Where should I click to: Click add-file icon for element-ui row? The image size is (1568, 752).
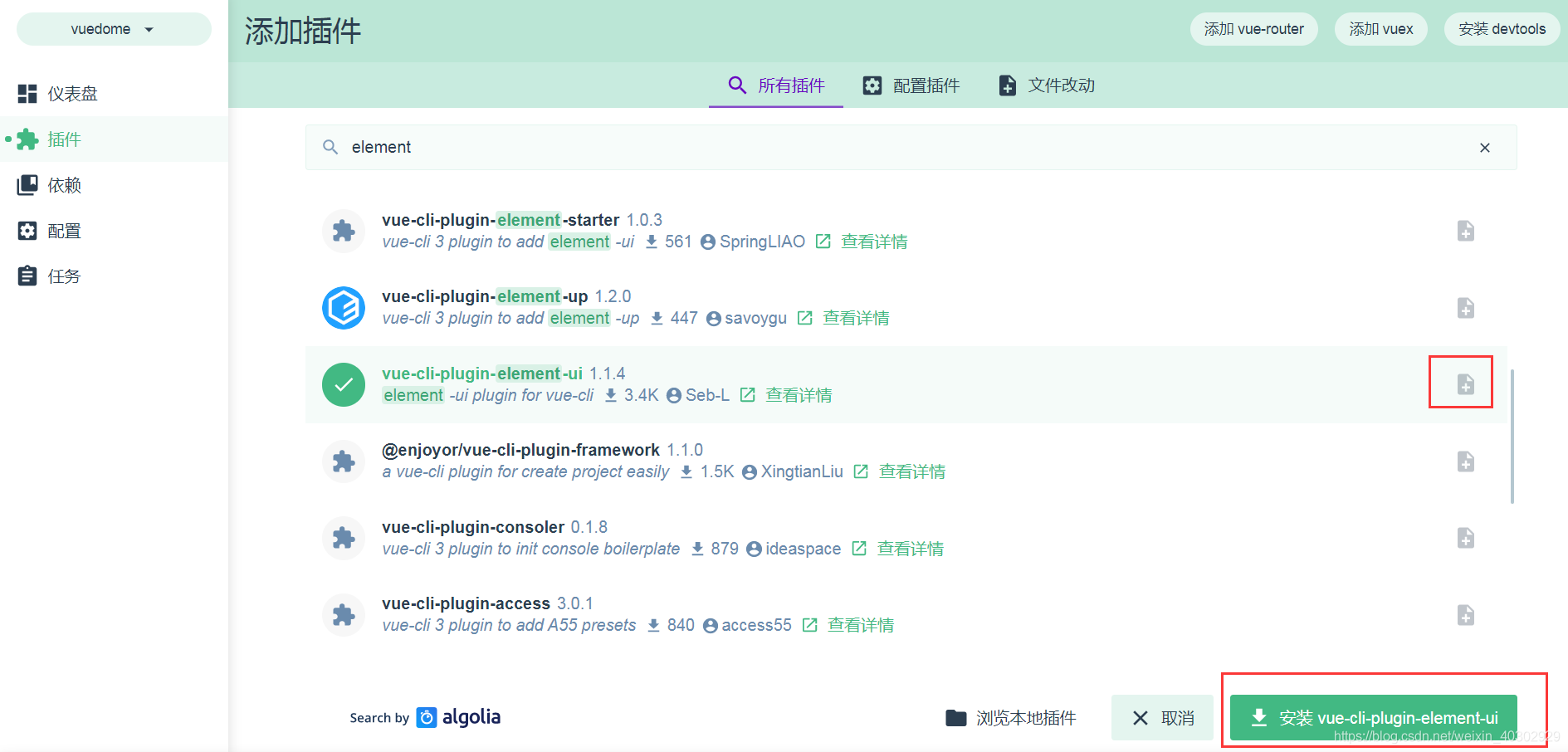(x=1466, y=384)
